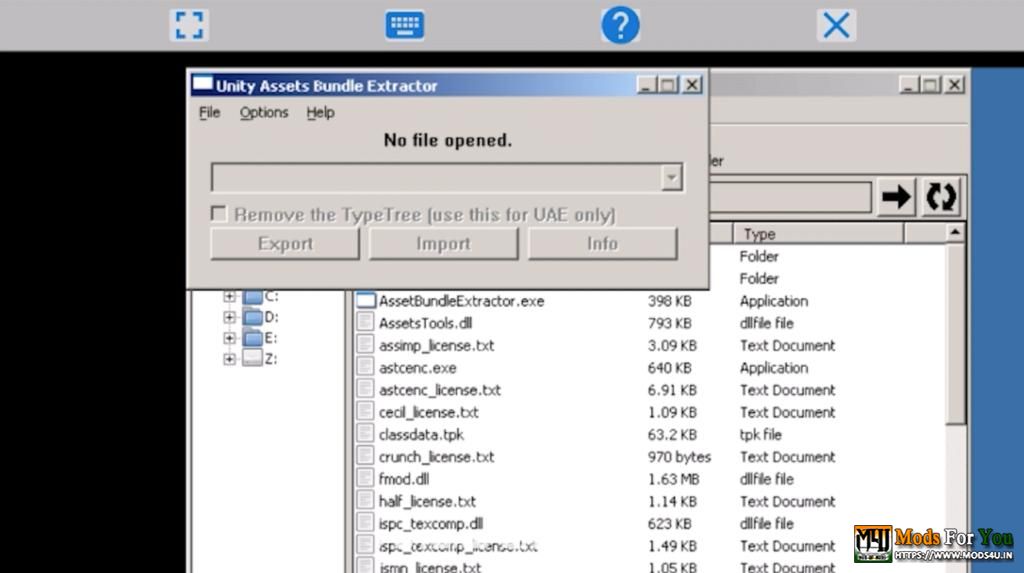Select the AssetsTools.dll file icon

coord(365,323)
